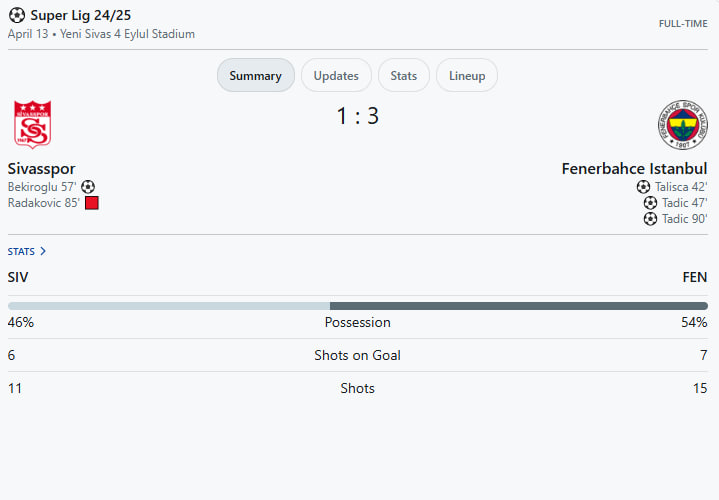Image resolution: width=719 pixels, height=500 pixels.
Task: Switch to the Updates tab
Action: pyautogui.click(x=336, y=76)
